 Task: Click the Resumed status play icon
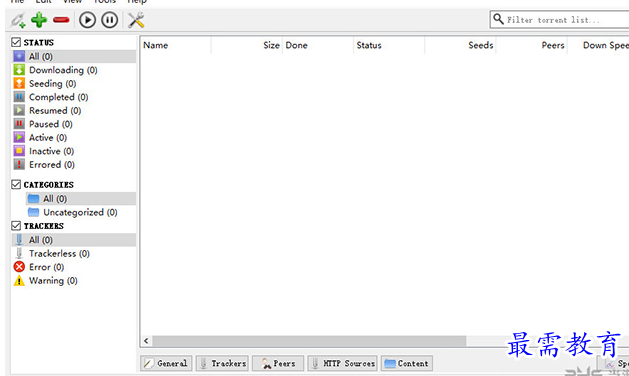(x=19, y=110)
